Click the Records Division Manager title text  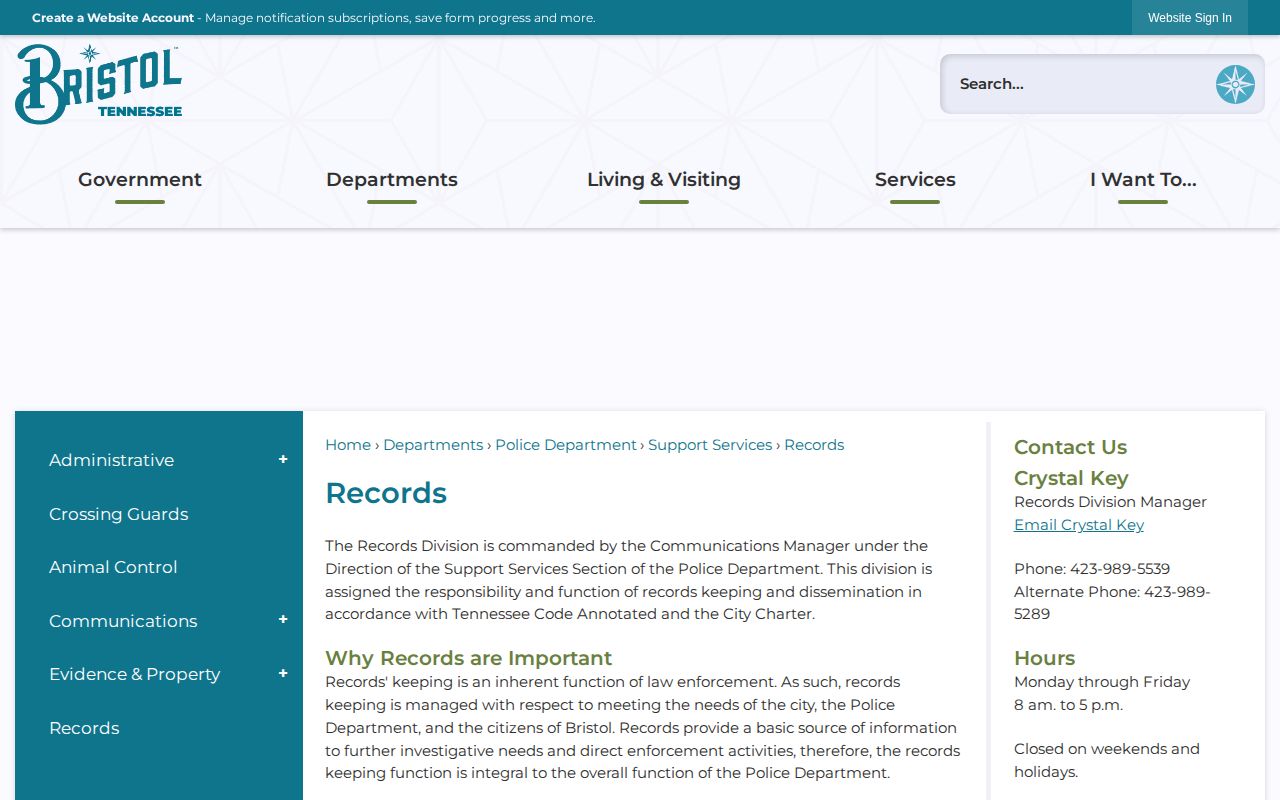(x=1110, y=502)
